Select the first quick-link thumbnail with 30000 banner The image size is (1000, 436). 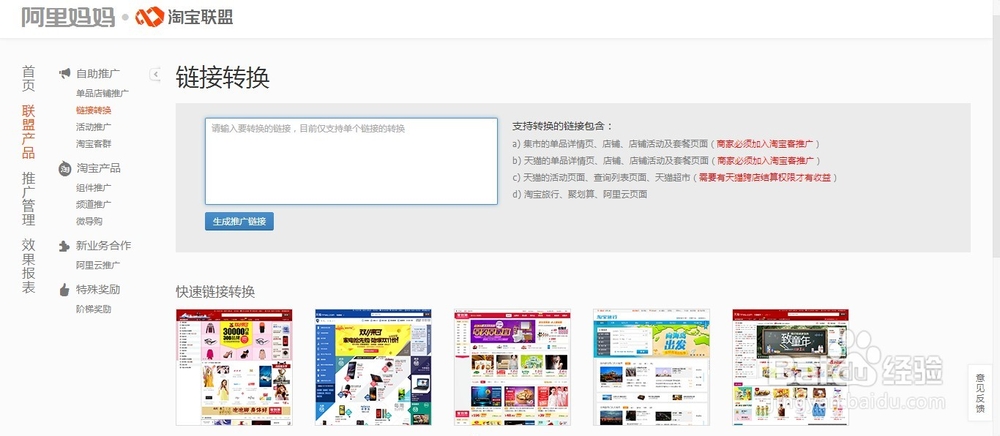pos(234,367)
